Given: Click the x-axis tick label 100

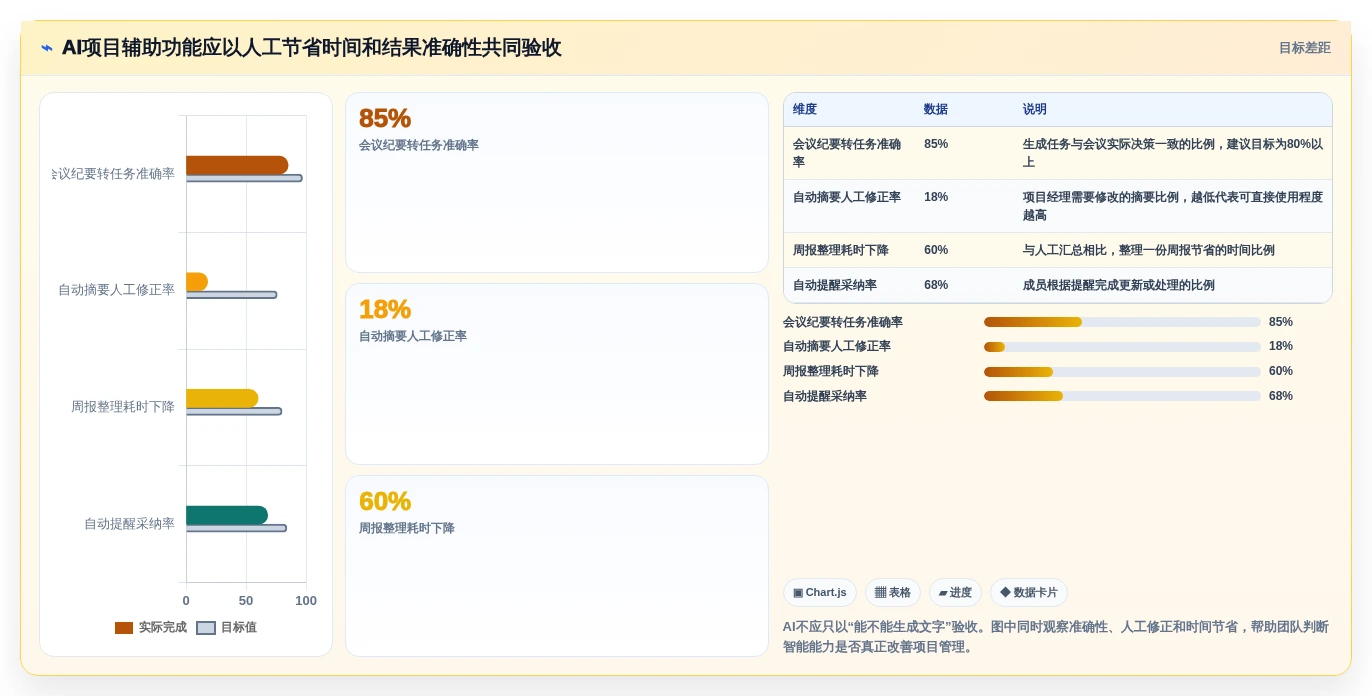Looking at the screenshot, I should click(306, 601).
